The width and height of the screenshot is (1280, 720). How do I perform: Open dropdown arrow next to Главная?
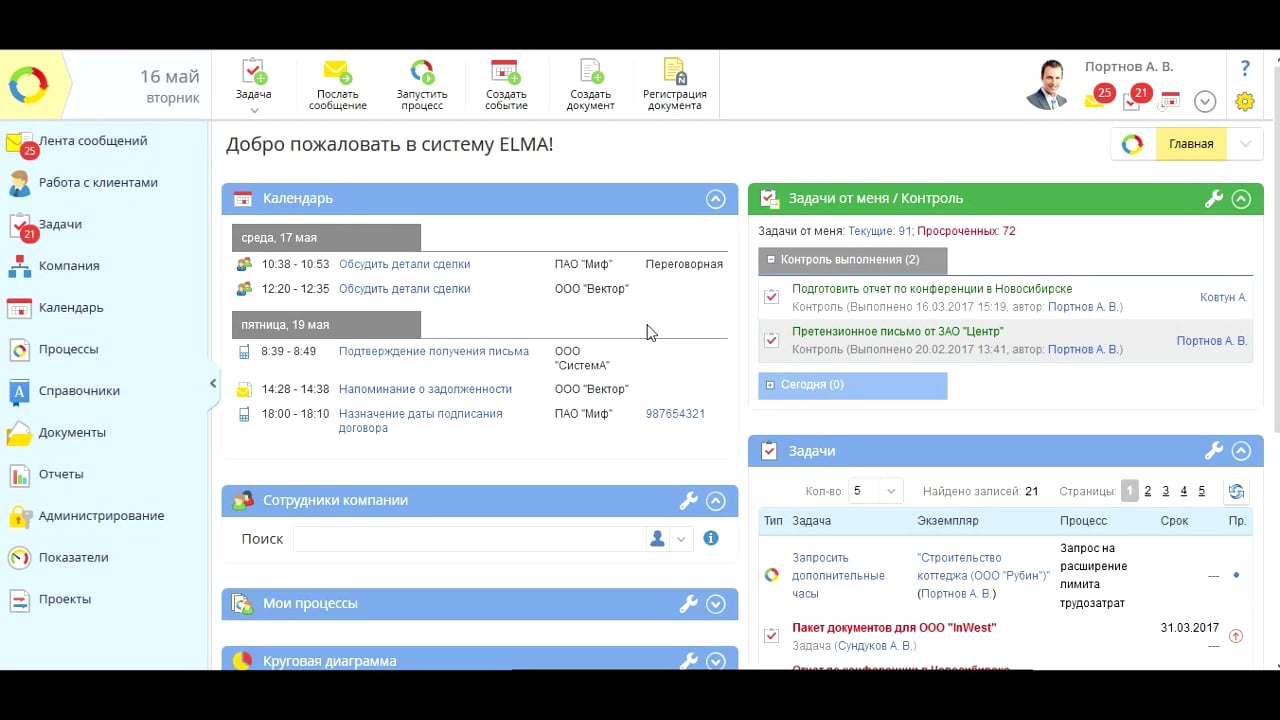[1245, 144]
